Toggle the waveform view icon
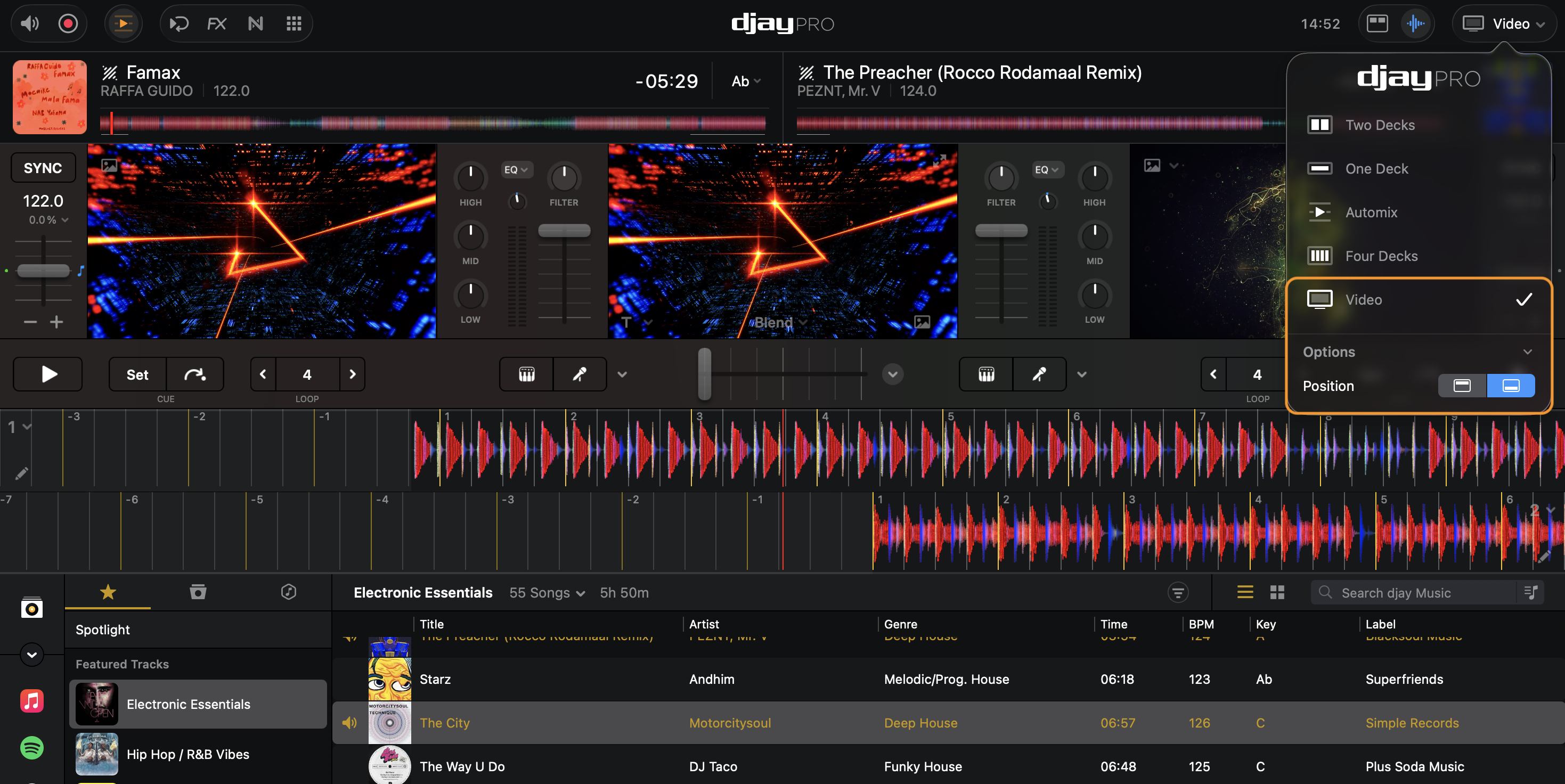The height and width of the screenshot is (784, 1565). point(1415,23)
